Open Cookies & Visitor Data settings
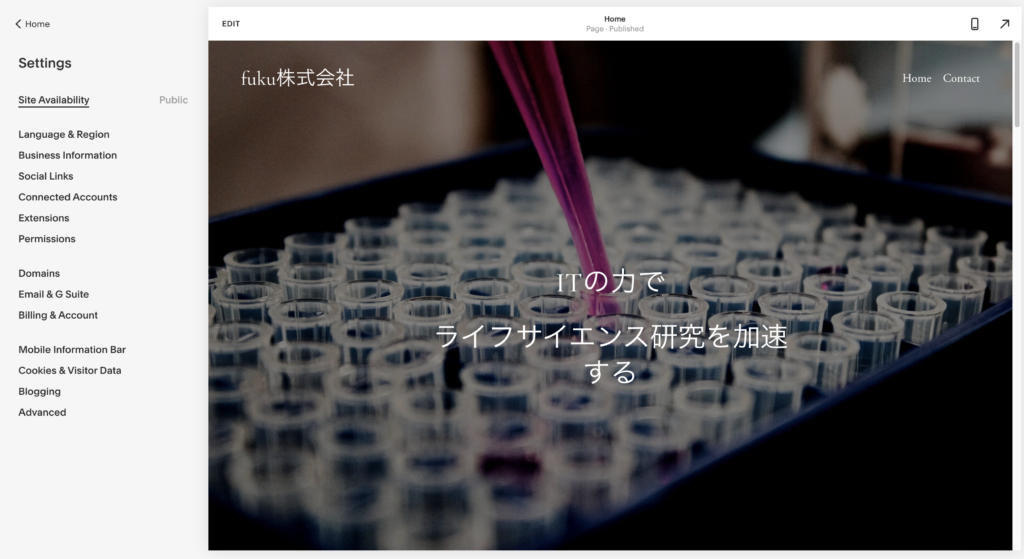 pyautogui.click(x=70, y=371)
